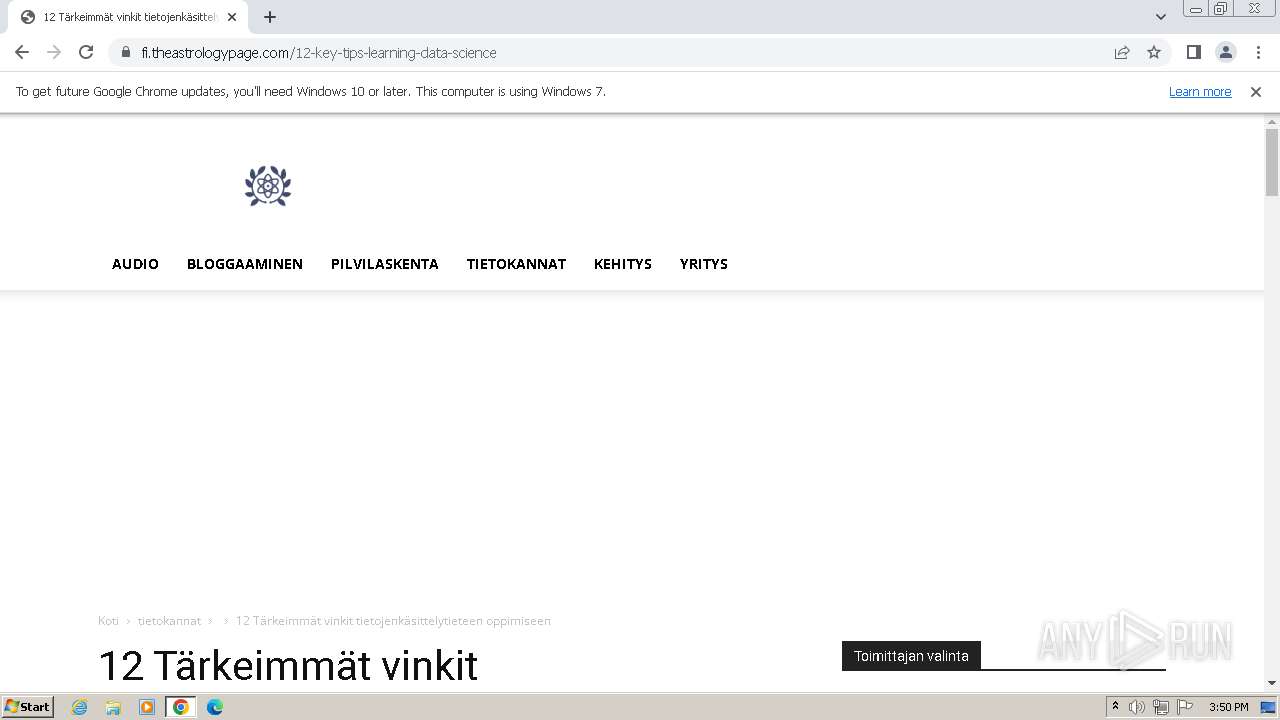Open the AUDIO menu item
This screenshot has width=1280, height=720.
tap(135, 264)
